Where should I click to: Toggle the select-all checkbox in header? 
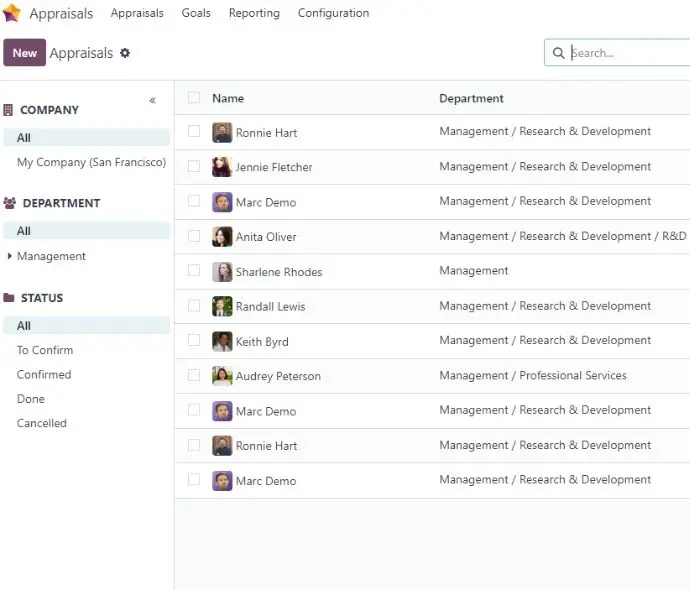[194, 97]
